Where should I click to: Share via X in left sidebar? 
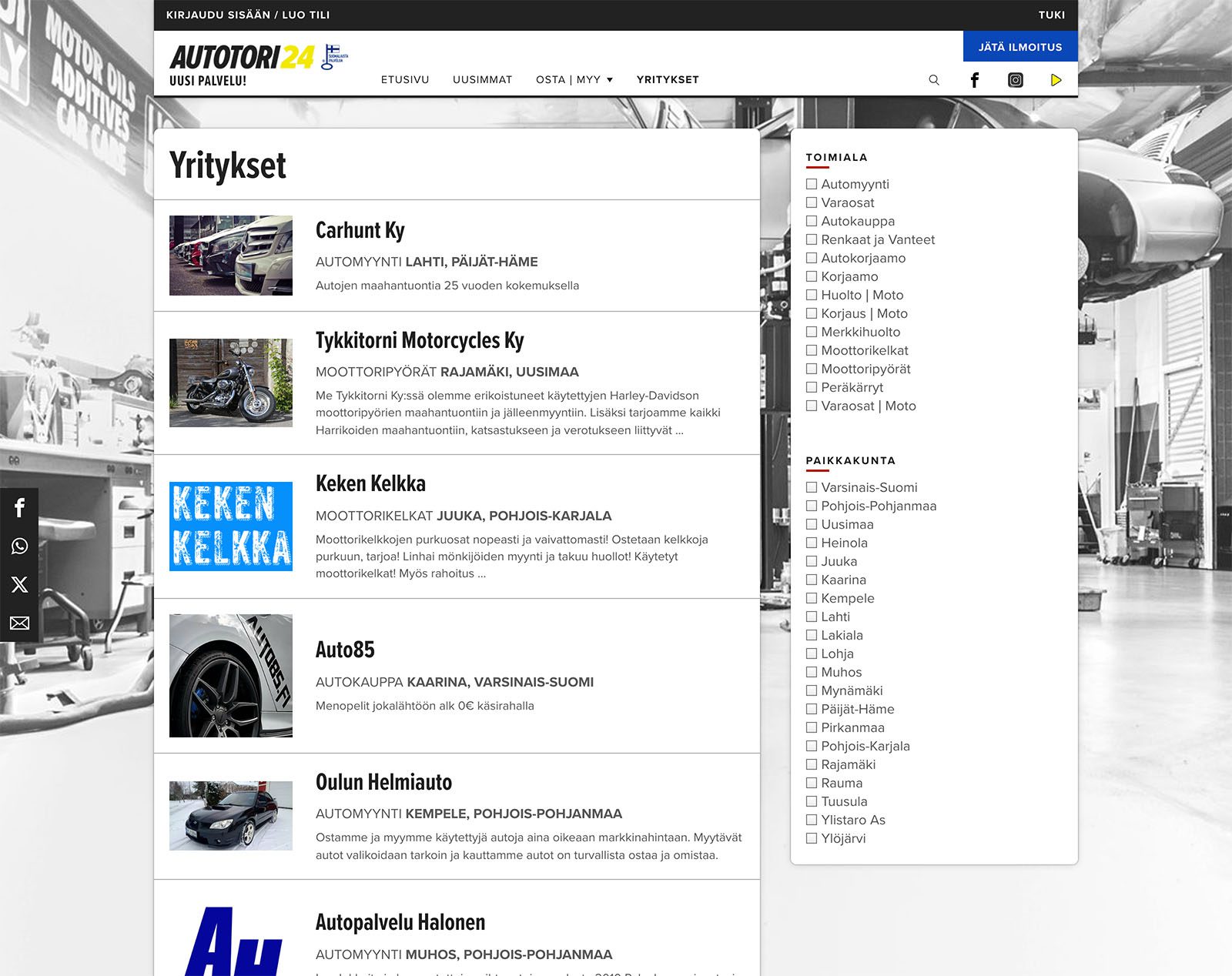pos(19,584)
